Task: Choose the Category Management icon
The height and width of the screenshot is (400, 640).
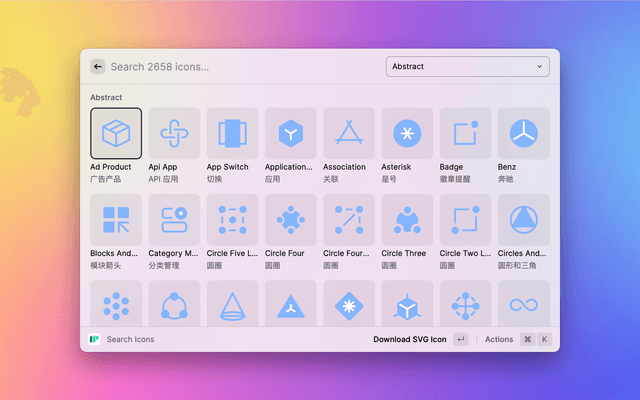Action: pyautogui.click(x=174, y=220)
